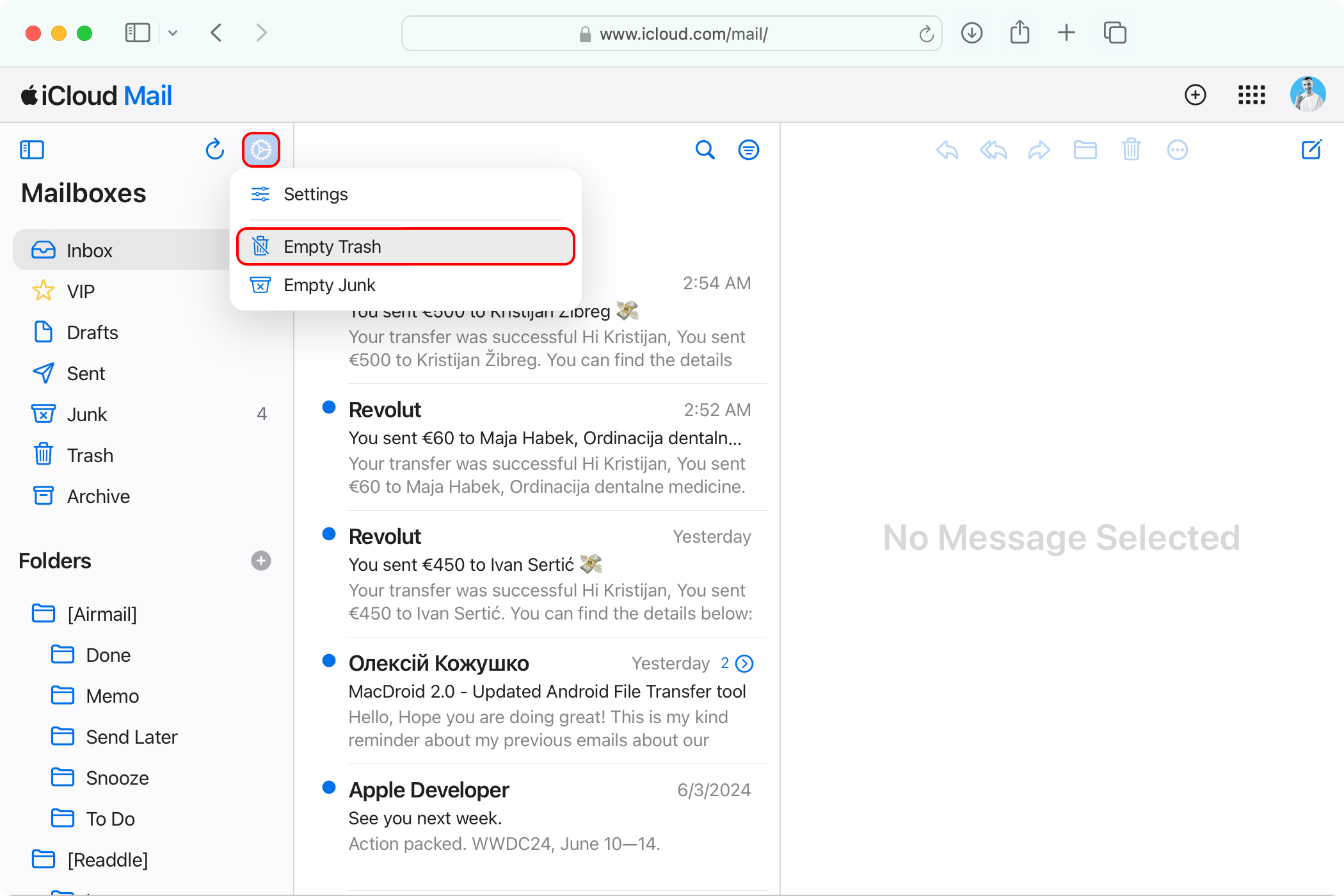Open the Trash mailbox
This screenshot has height=896, width=1344.
[x=147, y=455]
